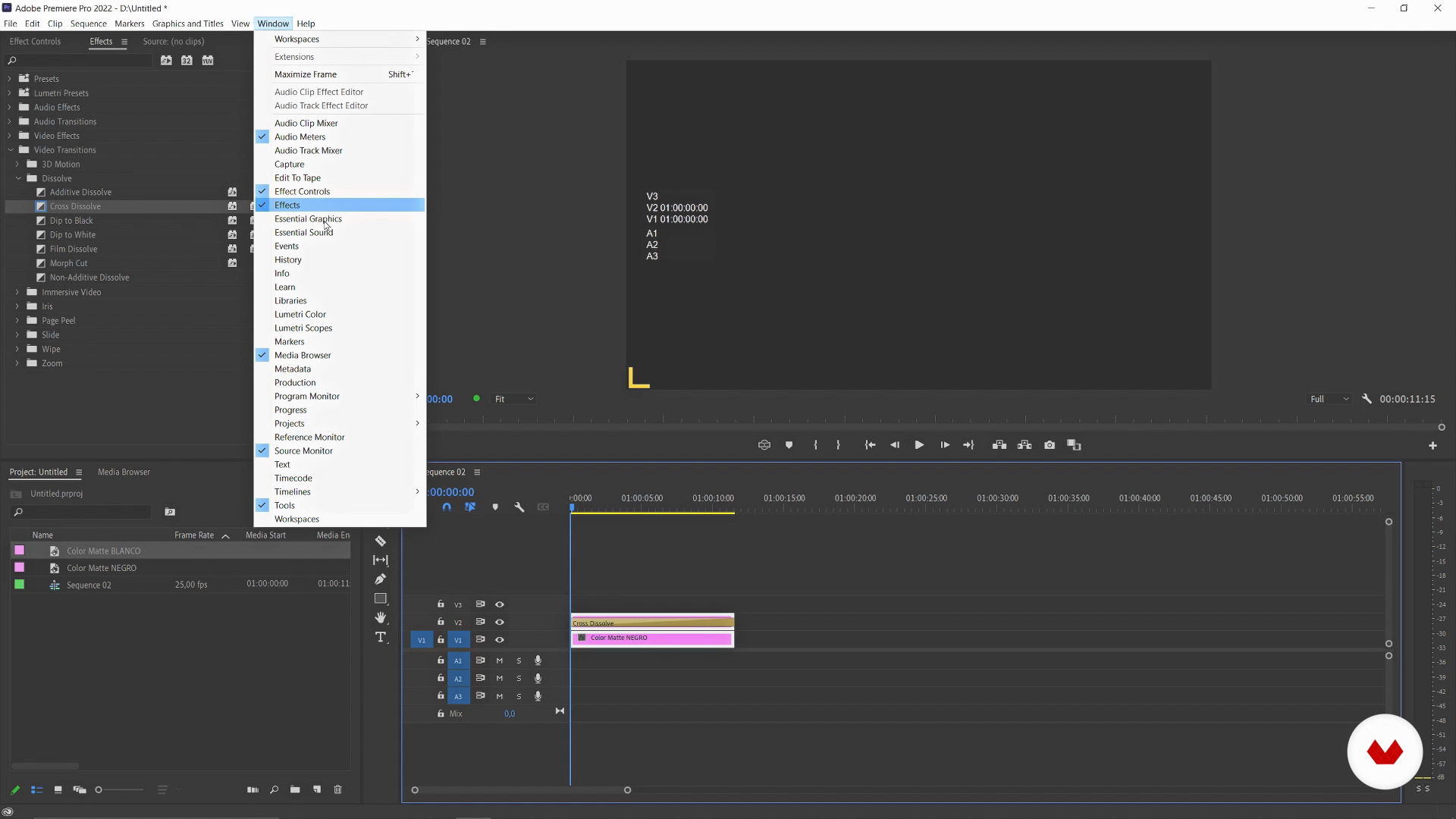Open the Help menu
This screenshot has height=819, width=1456.
306,24
